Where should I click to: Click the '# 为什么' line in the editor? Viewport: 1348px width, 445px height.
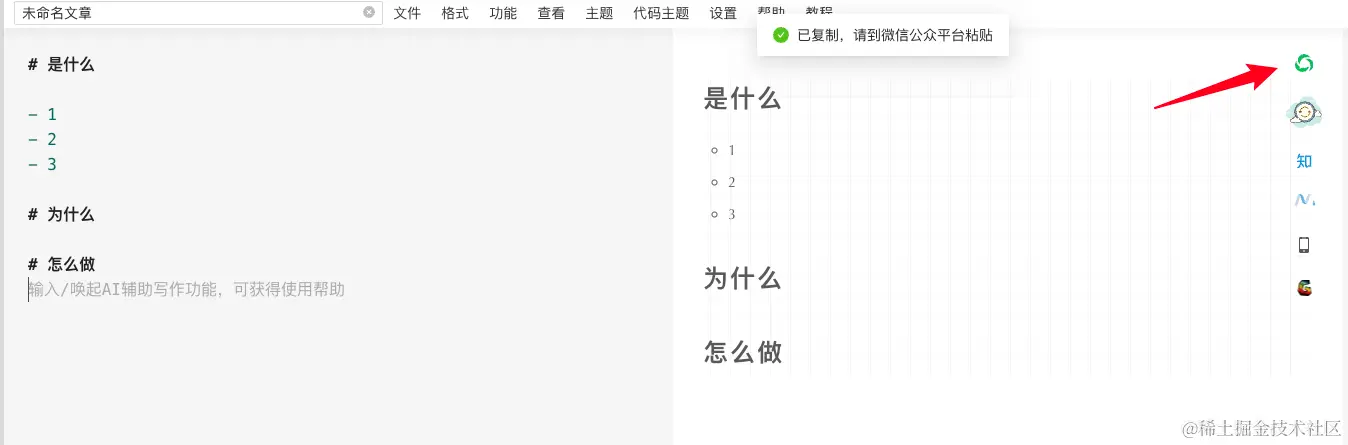click(x=61, y=215)
